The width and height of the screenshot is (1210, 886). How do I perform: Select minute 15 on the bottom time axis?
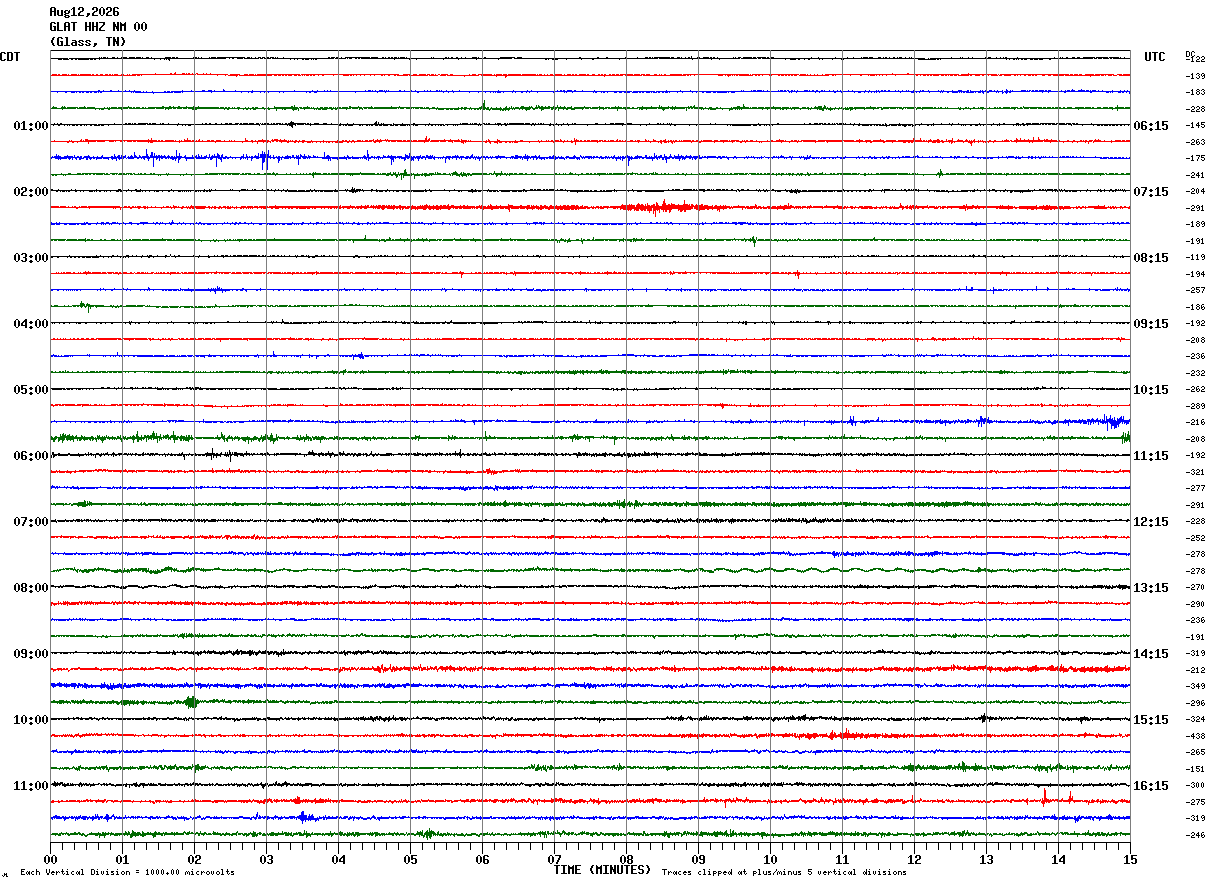click(1130, 859)
